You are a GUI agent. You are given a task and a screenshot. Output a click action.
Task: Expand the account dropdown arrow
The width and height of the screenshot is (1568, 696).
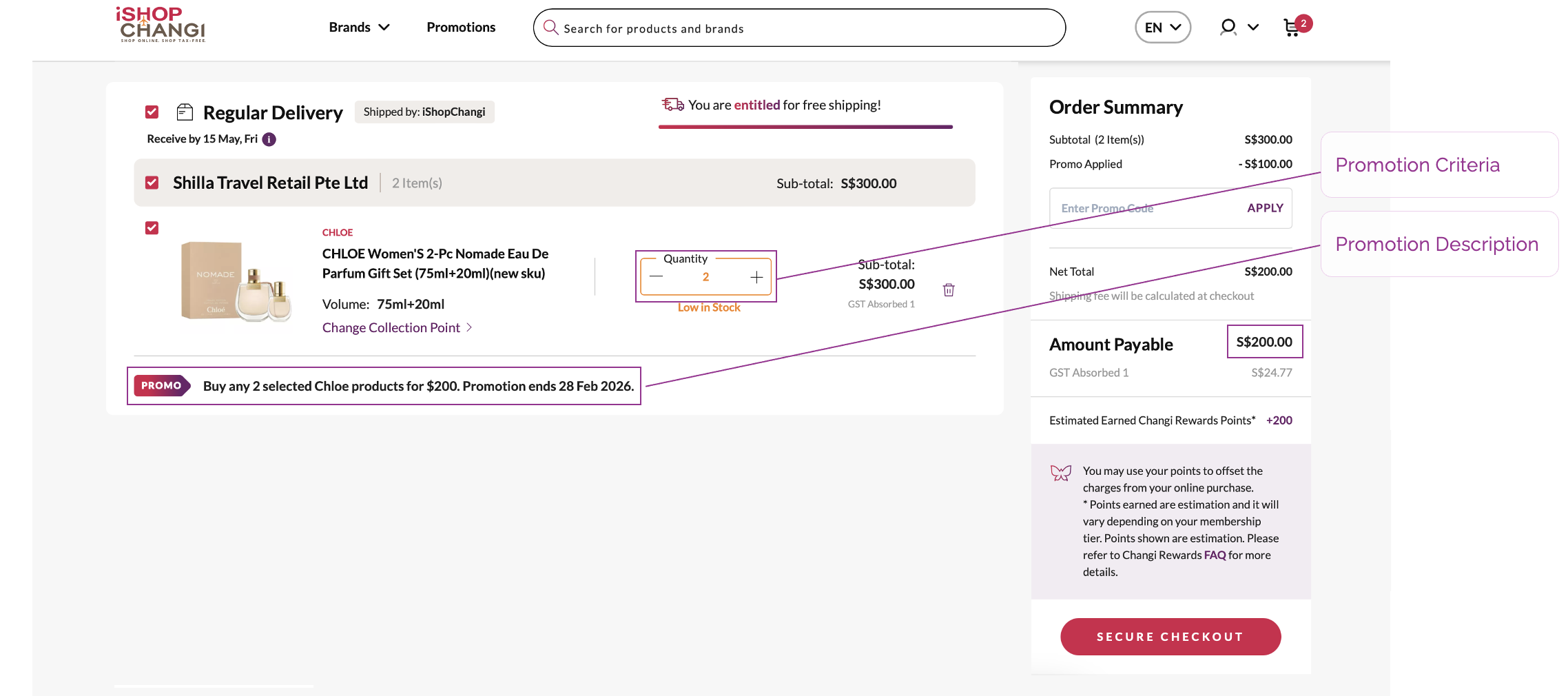(x=1253, y=28)
